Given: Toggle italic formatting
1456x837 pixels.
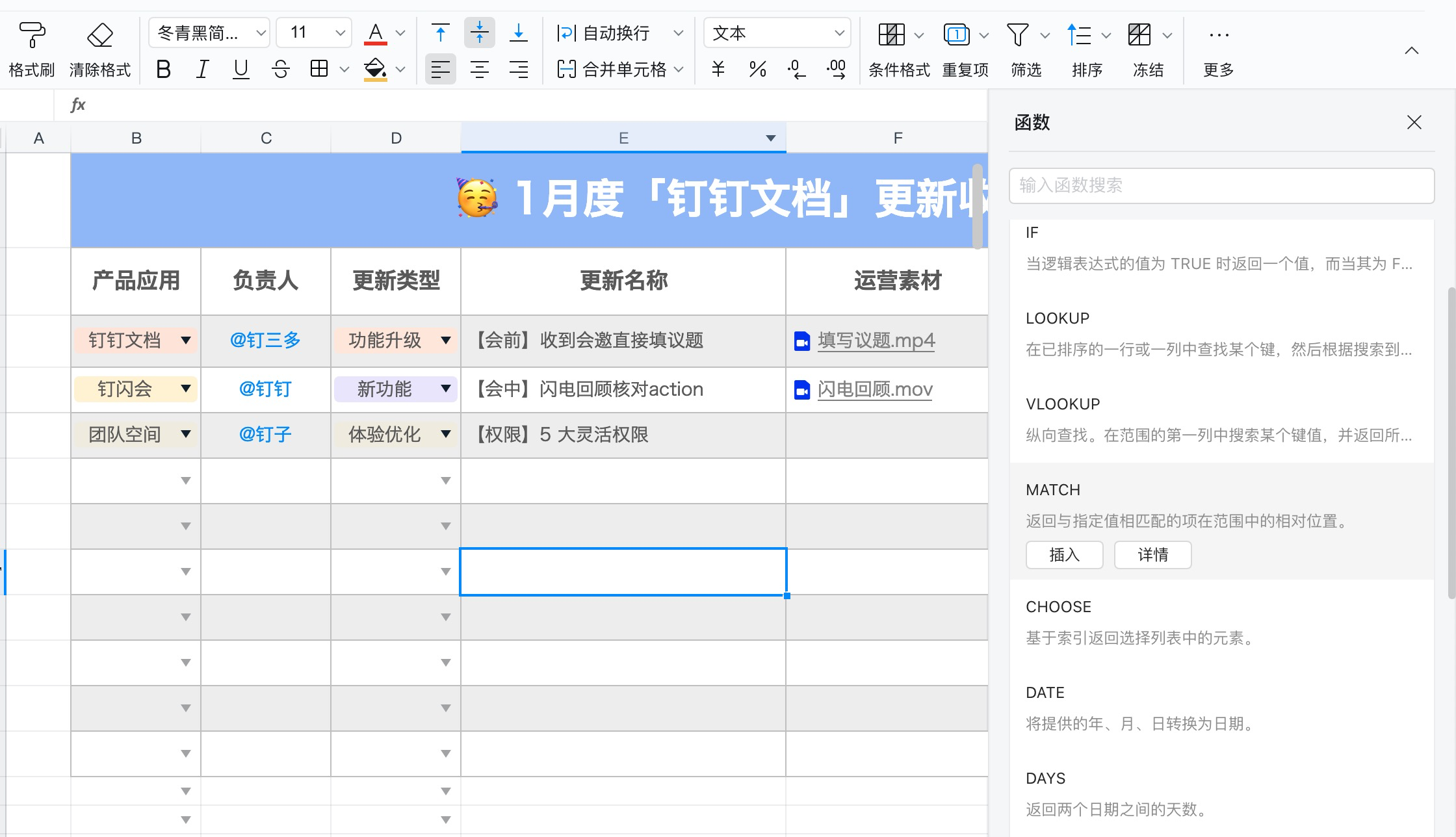Looking at the screenshot, I should click(202, 69).
